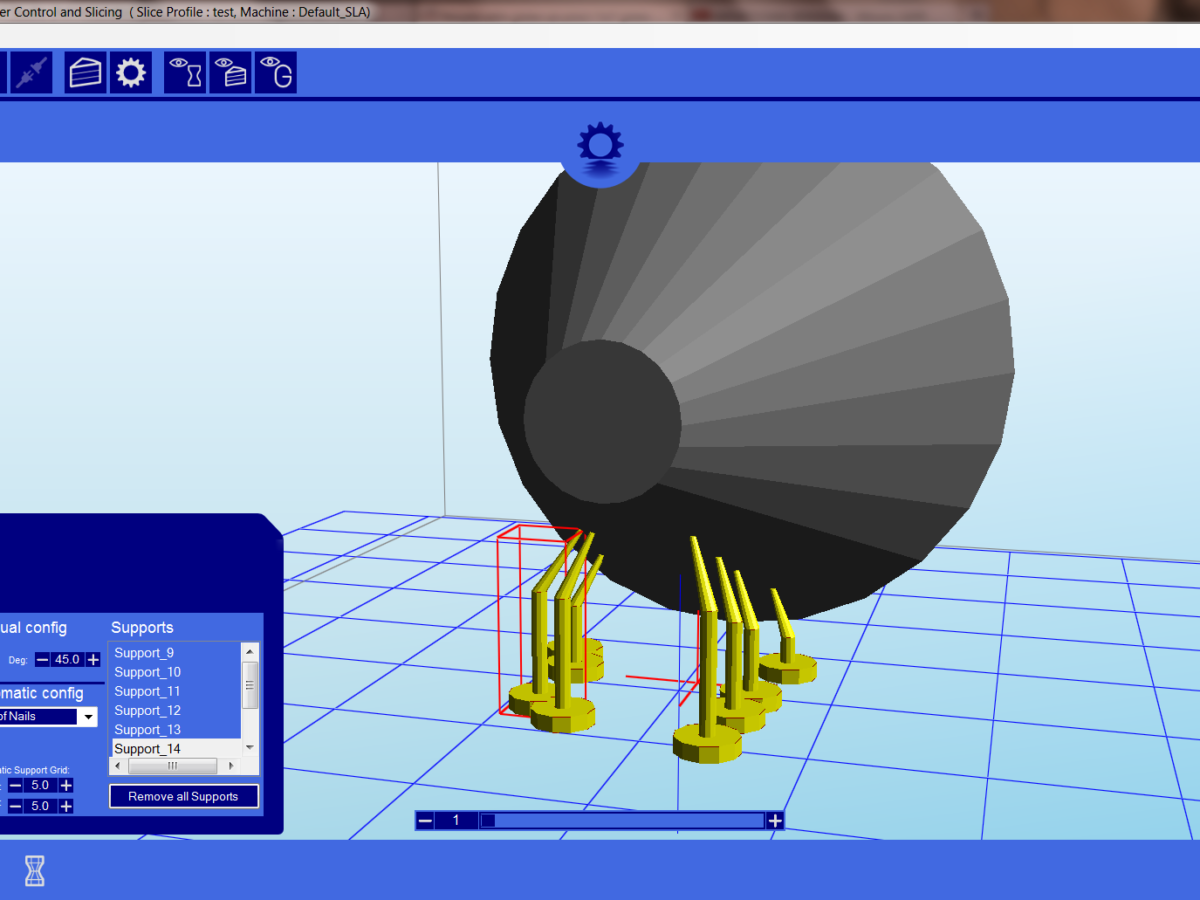The image size is (1200, 900).
Task: Advance layer slider with the plus button
Action: click(x=775, y=821)
